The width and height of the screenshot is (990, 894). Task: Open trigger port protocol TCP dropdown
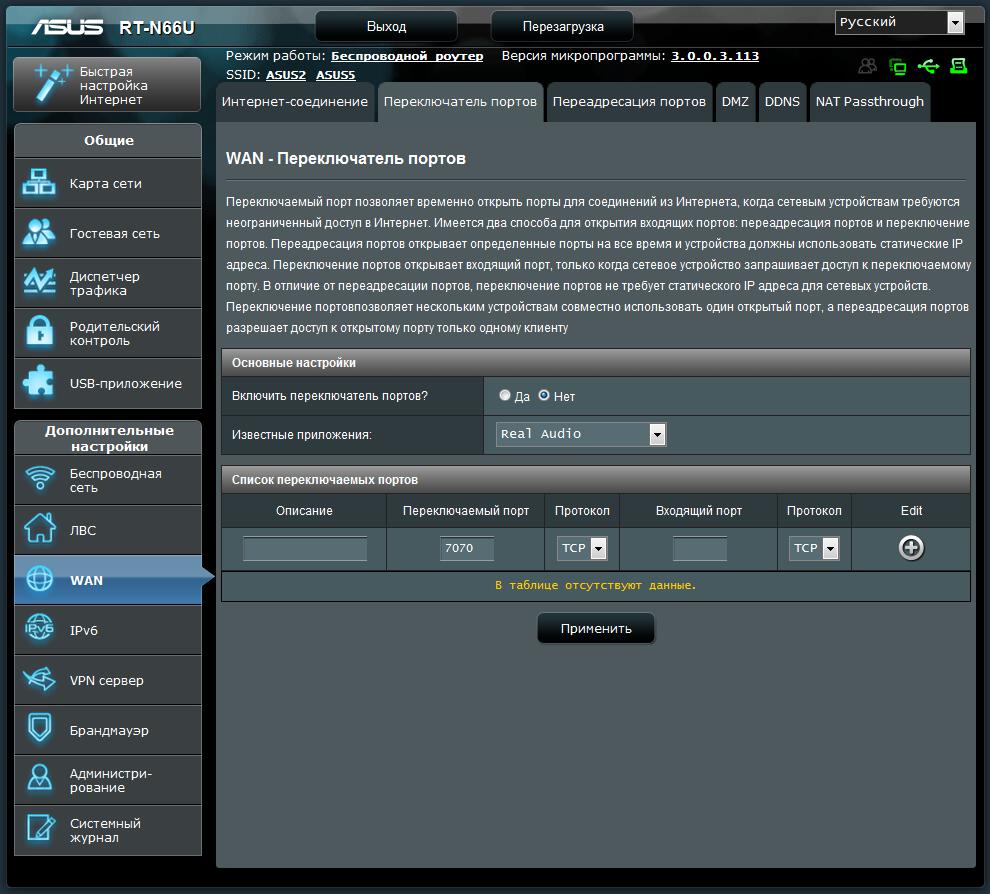[582, 548]
